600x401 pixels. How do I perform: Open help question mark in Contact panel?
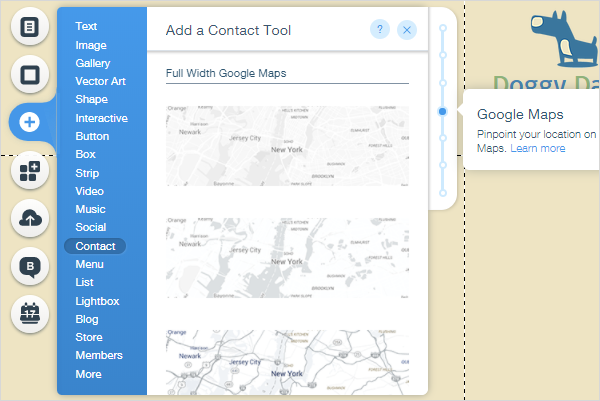pyautogui.click(x=380, y=29)
